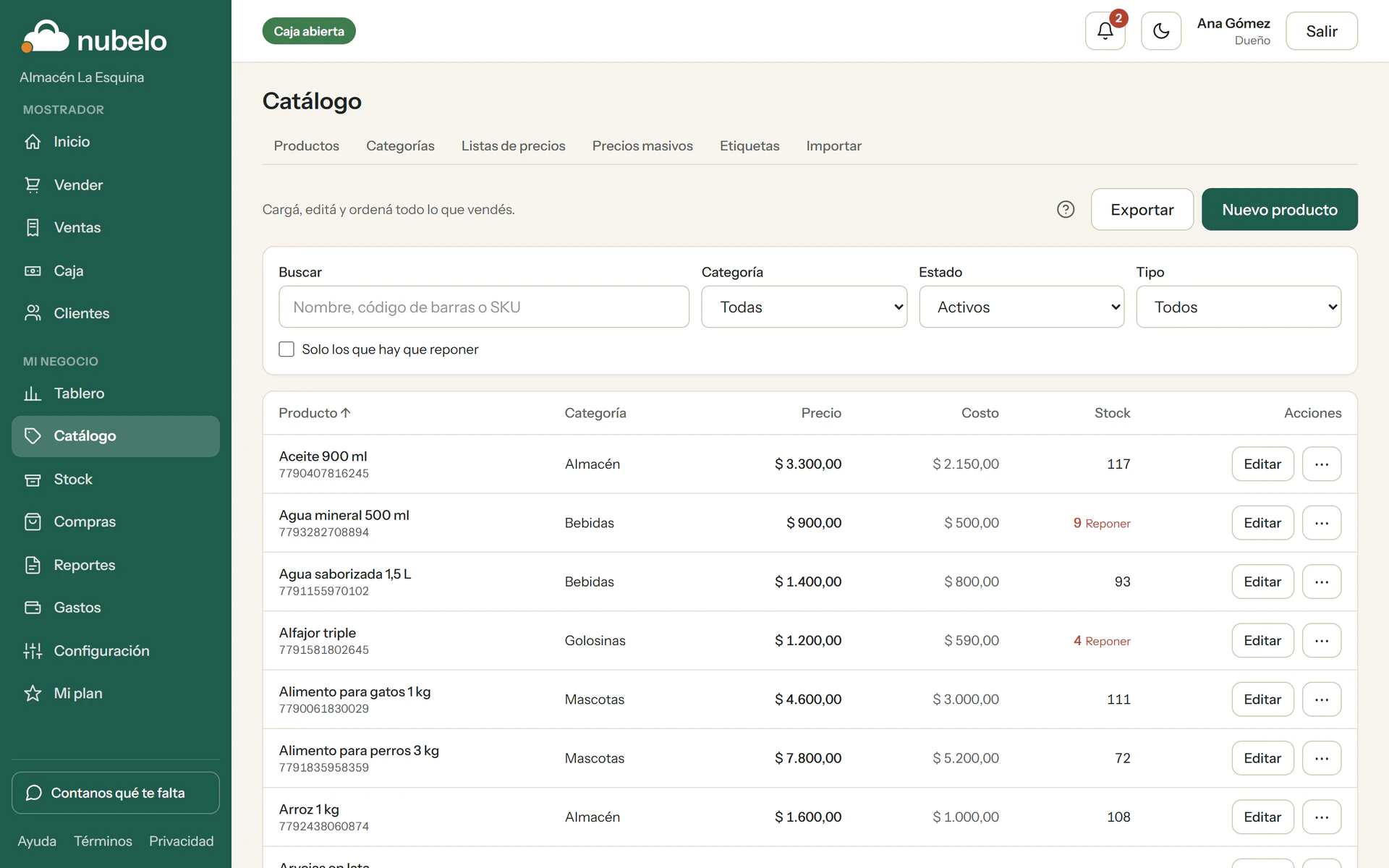Click Nuevo producto button
Image resolution: width=1389 pixels, height=868 pixels.
pyautogui.click(x=1279, y=210)
